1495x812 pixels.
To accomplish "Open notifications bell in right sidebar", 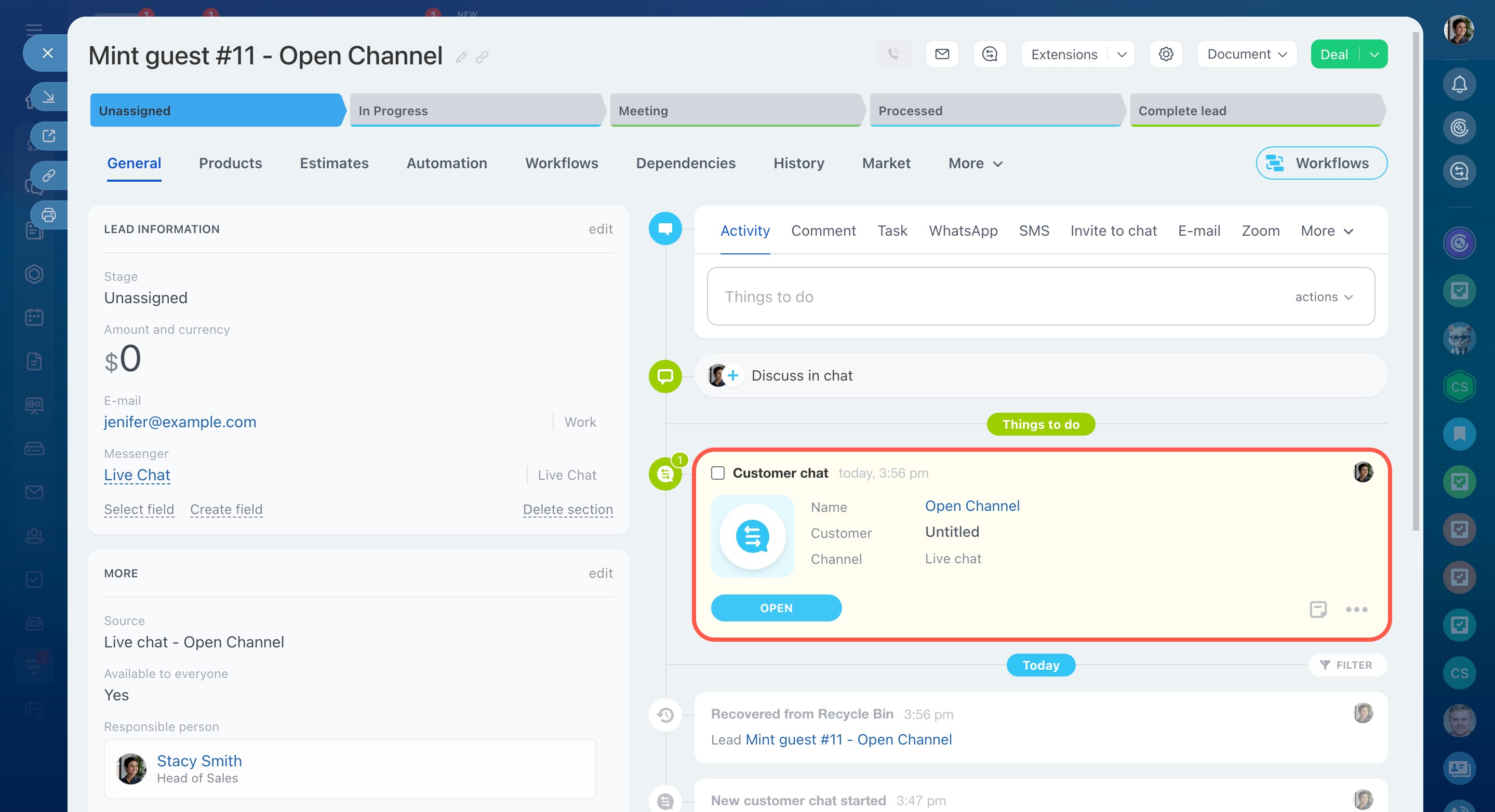I will [1459, 85].
